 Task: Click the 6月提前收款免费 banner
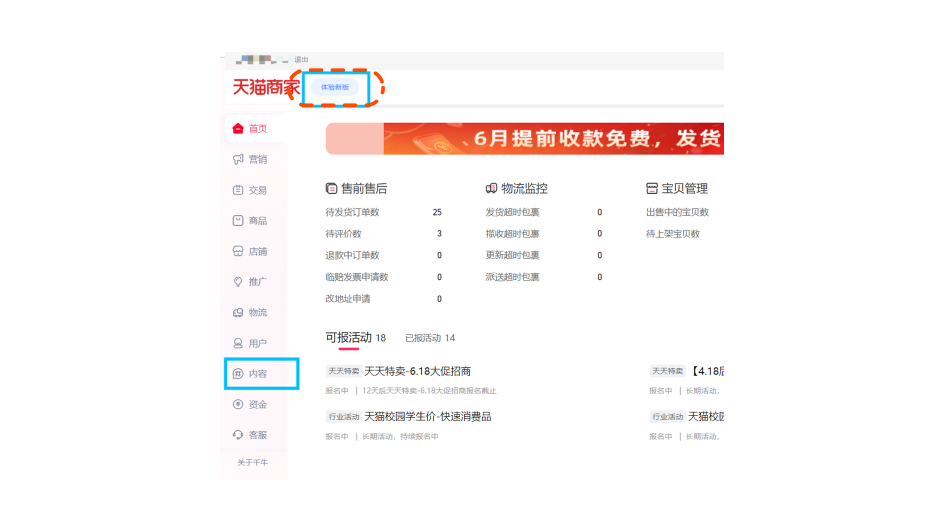[x=525, y=139]
